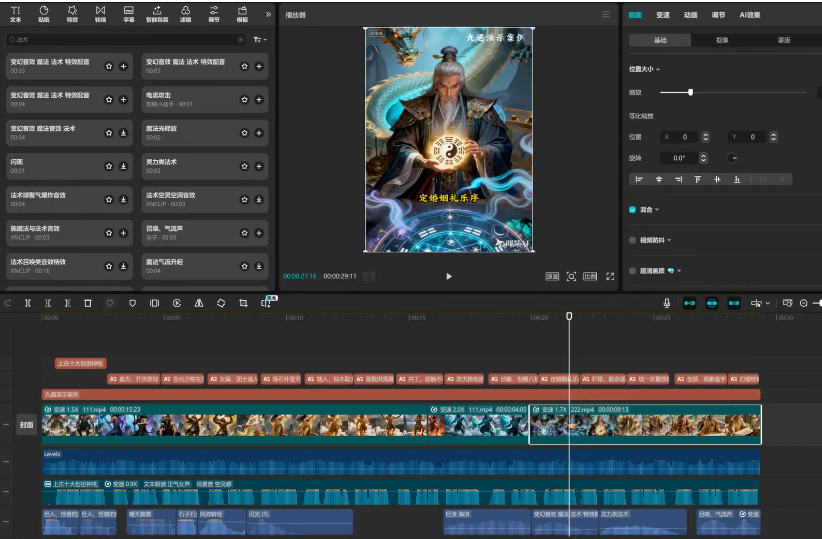The height and width of the screenshot is (539, 822).
Task: Open the 转场 transitions panel
Action: pyautogui.click(x=100, y=13)
